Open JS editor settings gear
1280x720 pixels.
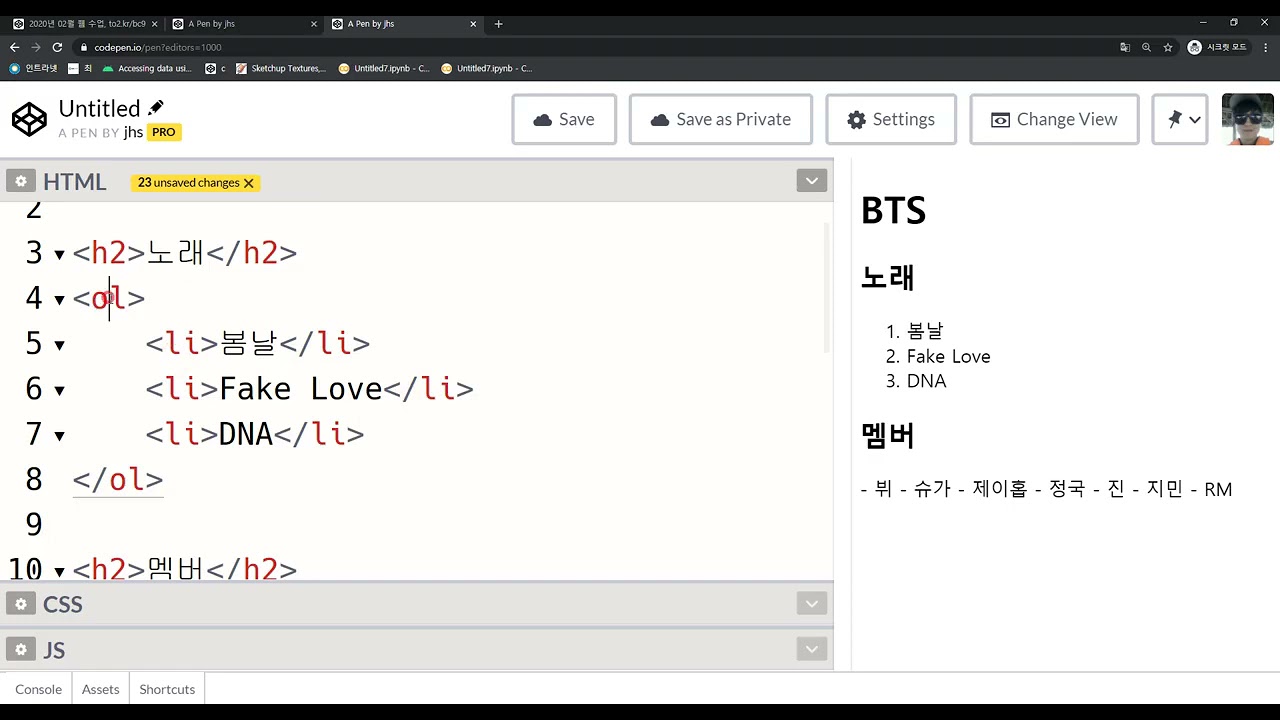pyautogui.click(x=20, y=650)
